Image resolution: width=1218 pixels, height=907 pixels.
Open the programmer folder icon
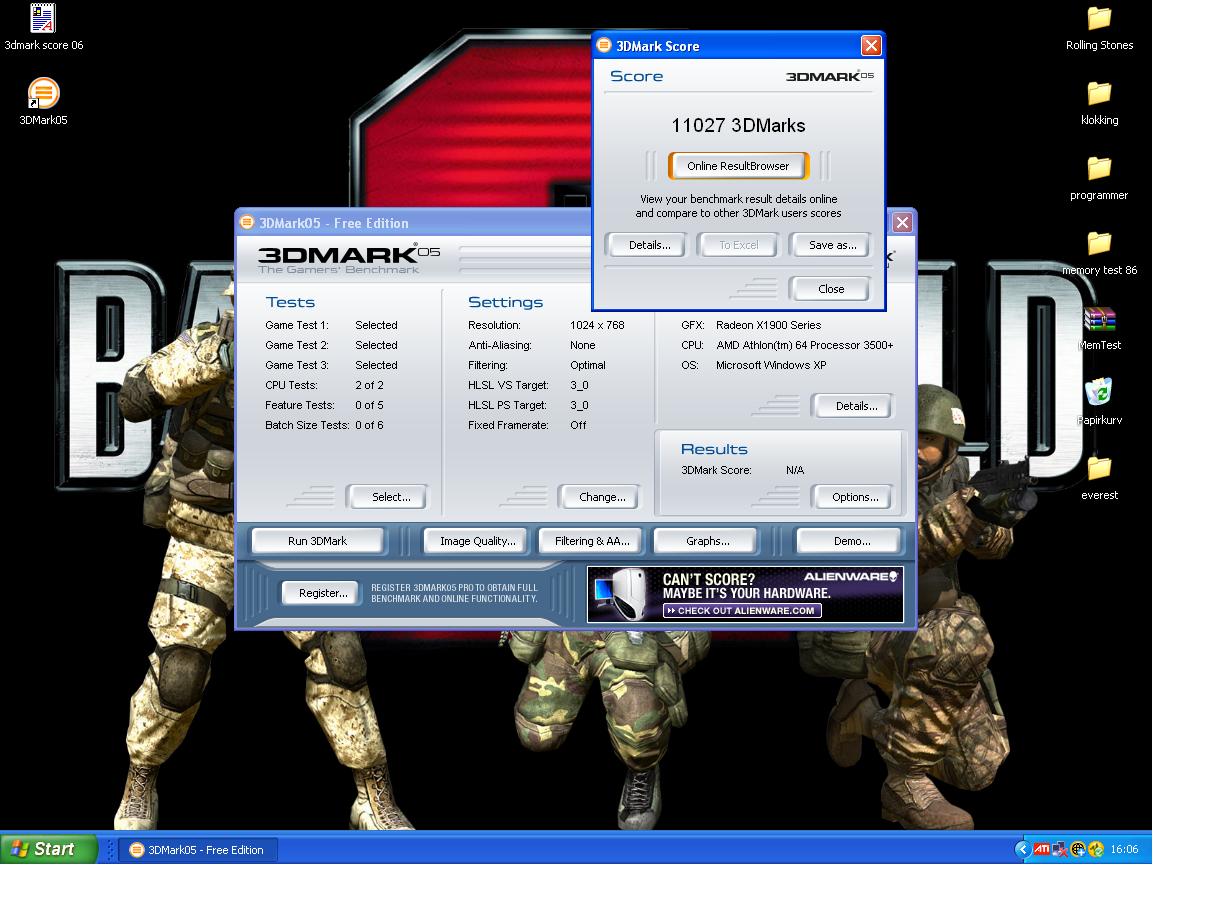pyautogui.click(x=1099, y=168)
